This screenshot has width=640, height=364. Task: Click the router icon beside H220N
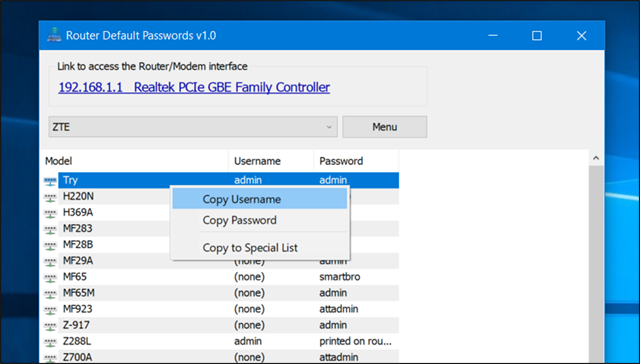coord(50,197)
